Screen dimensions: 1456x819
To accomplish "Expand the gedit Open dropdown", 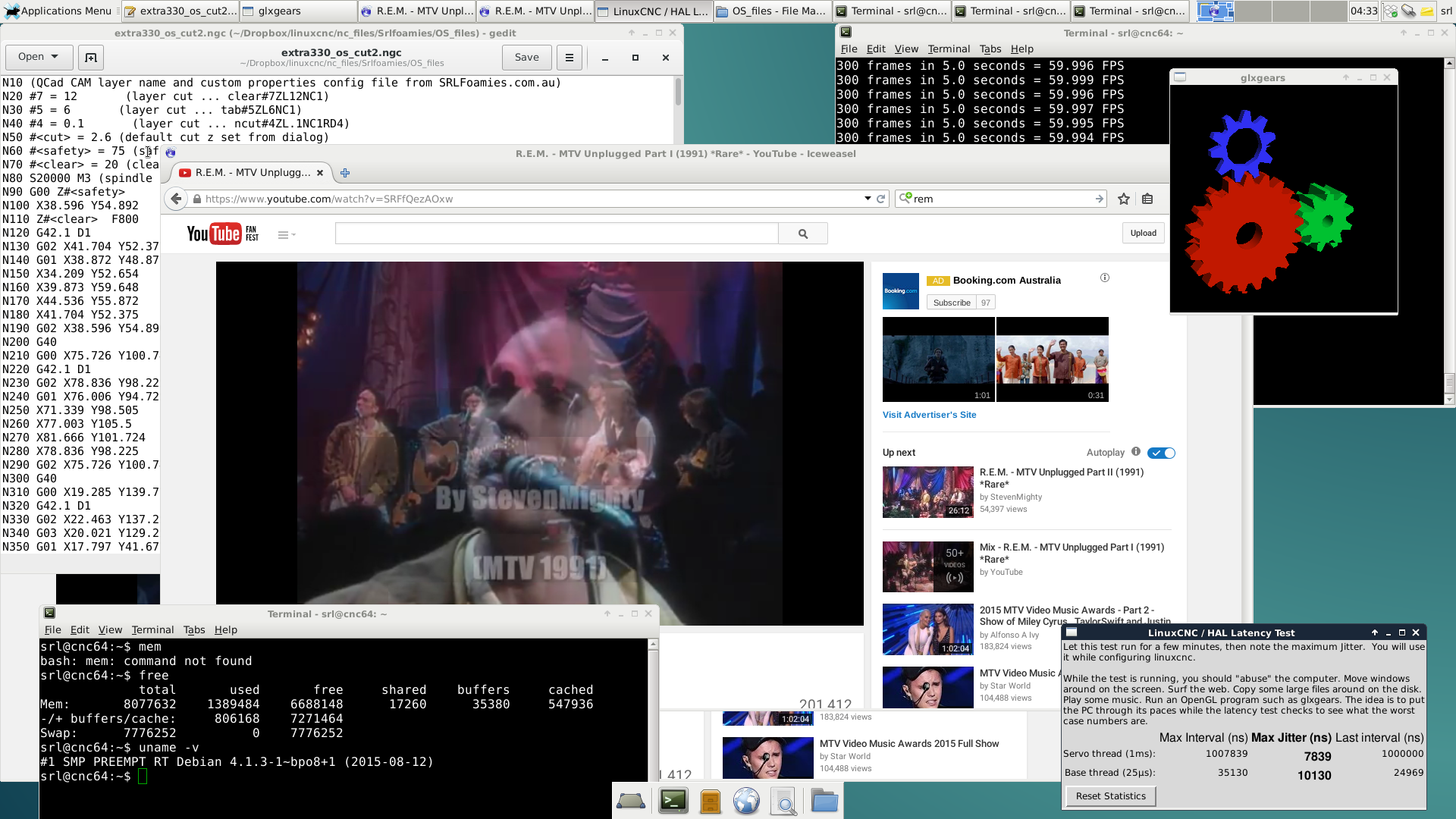I will click(x=39, y=57).
